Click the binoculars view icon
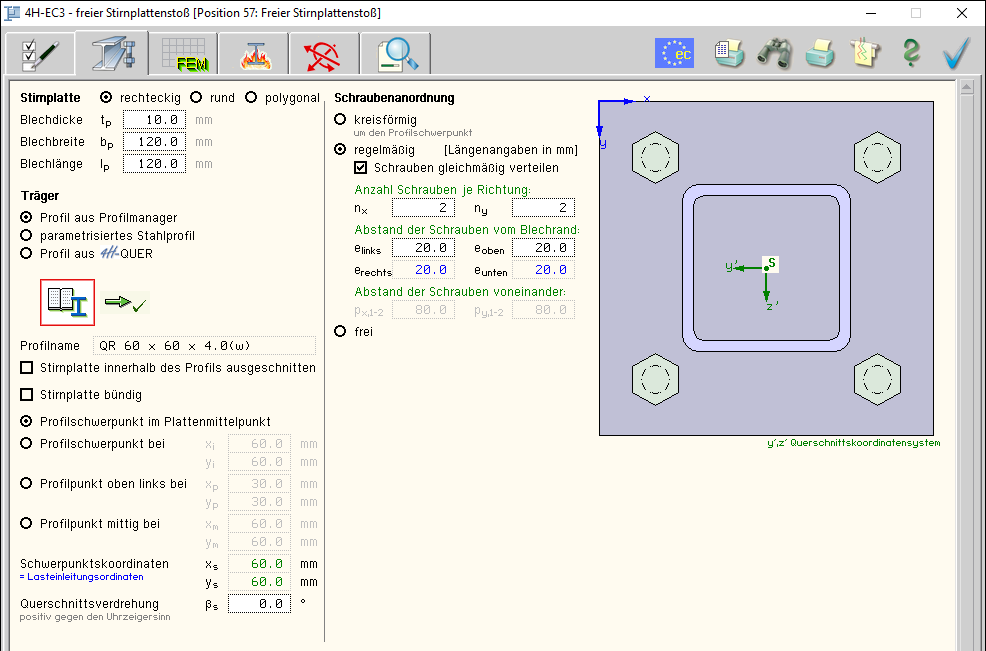The image size is (986, 651). click(x=774, y=53)
